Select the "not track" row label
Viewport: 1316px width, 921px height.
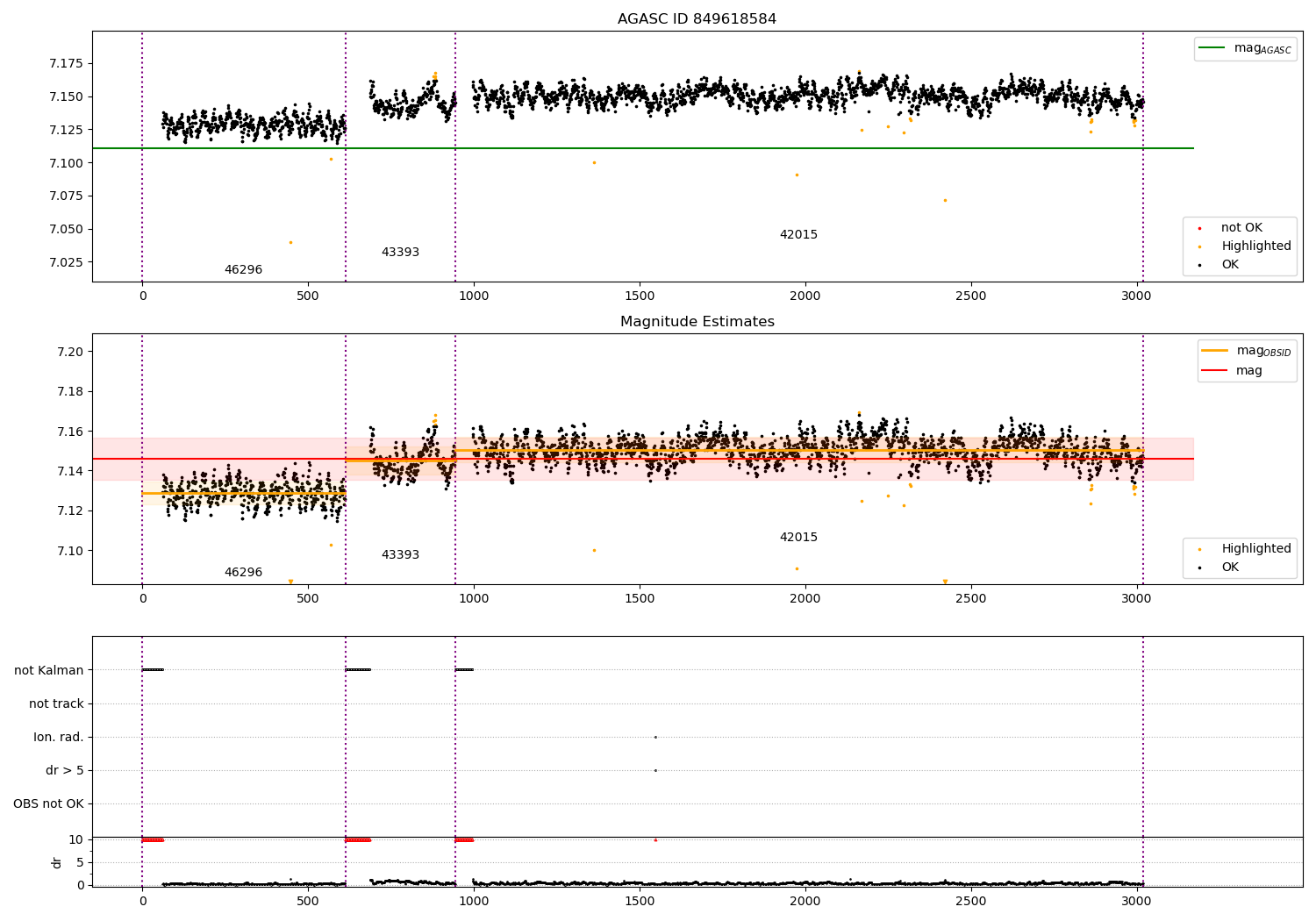pyautogui.click(x=56, y=703)
